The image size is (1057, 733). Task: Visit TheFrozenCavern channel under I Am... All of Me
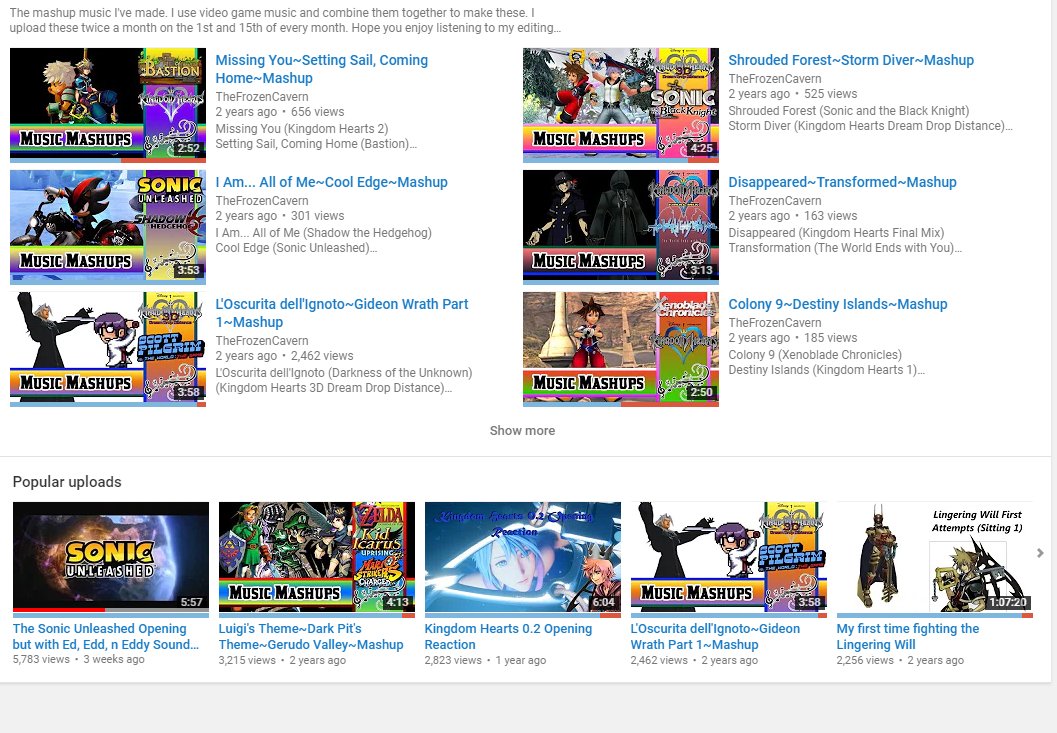coord(262,200)
